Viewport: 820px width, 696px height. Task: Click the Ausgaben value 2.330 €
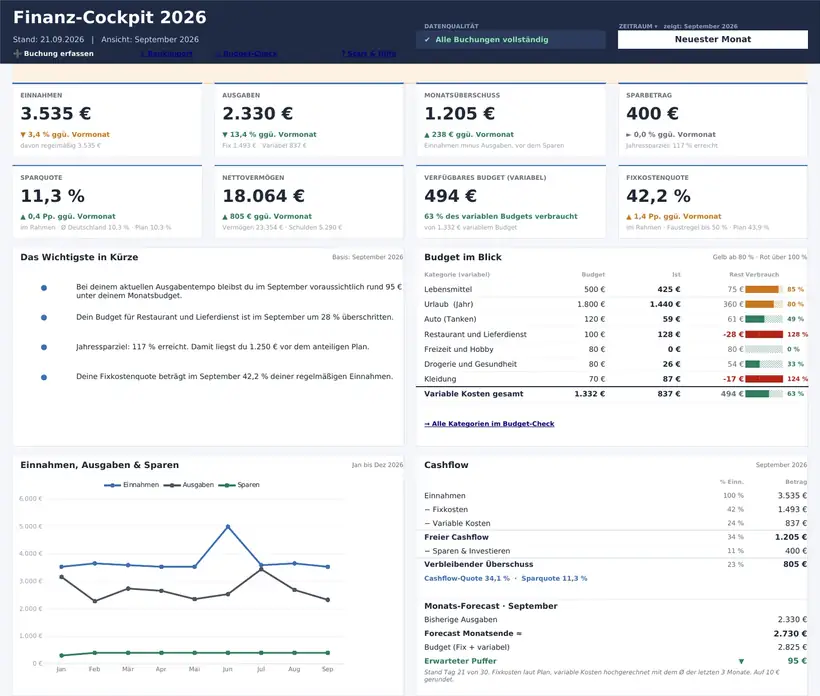point(257,113)
